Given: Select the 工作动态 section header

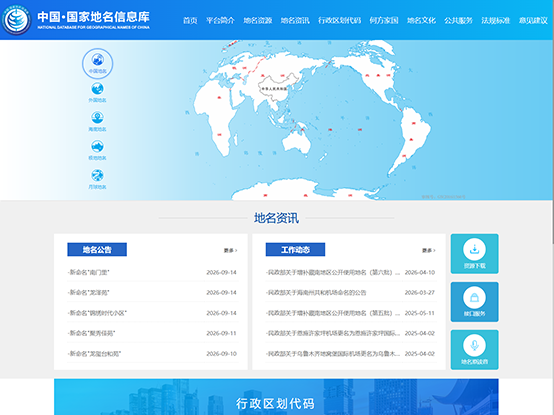Looking at the screenshot, I should tap(295, 250).
